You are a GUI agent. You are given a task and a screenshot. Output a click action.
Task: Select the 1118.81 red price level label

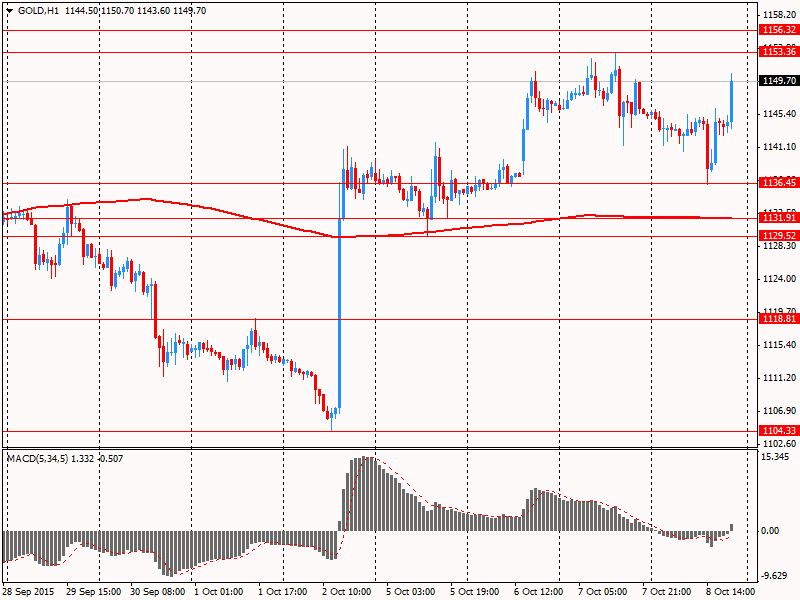click(779, 319)
